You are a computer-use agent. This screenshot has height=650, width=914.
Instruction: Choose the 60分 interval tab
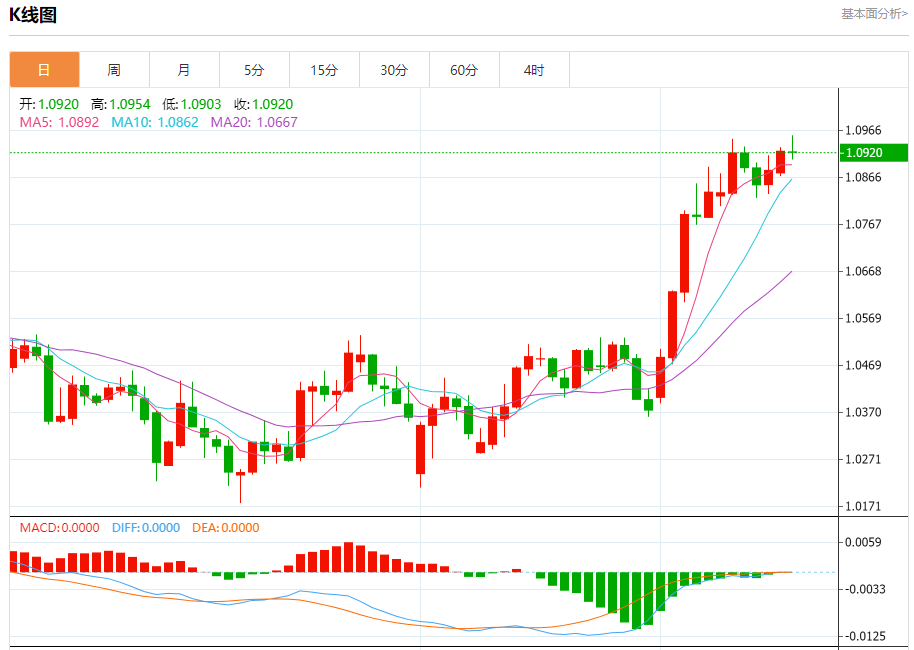click(x=464, y=70)
